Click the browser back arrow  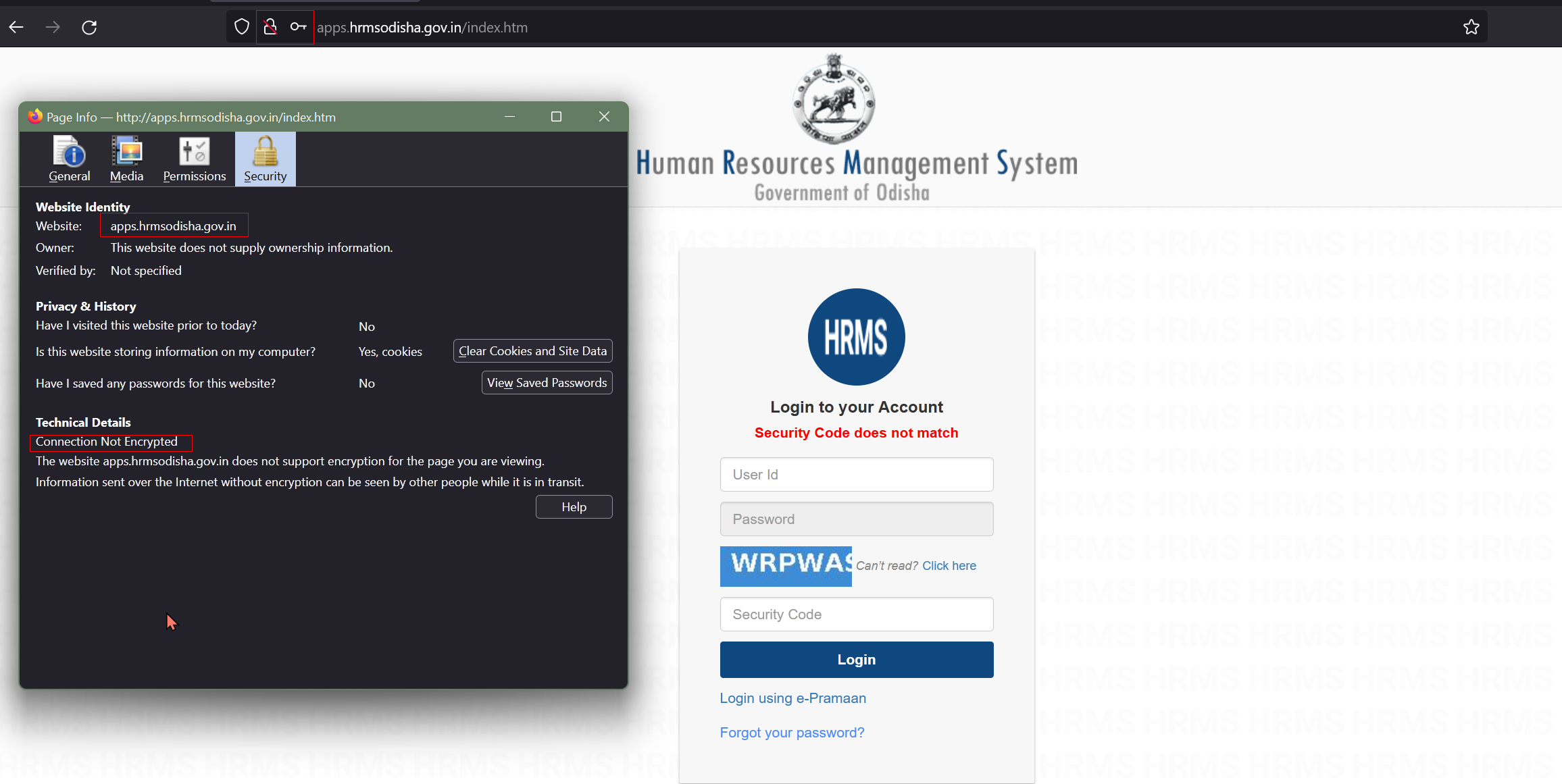[x=17, y=27]
